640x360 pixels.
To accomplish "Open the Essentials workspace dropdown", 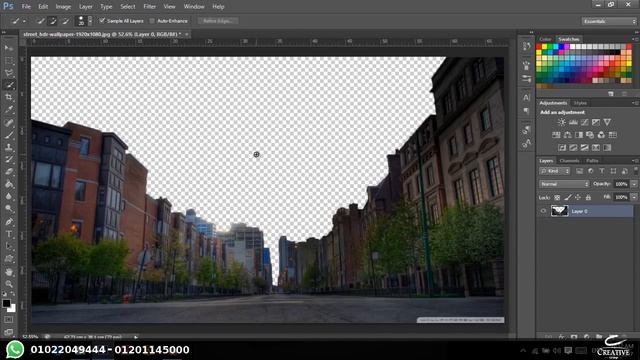I will click(x=608, y=21).
